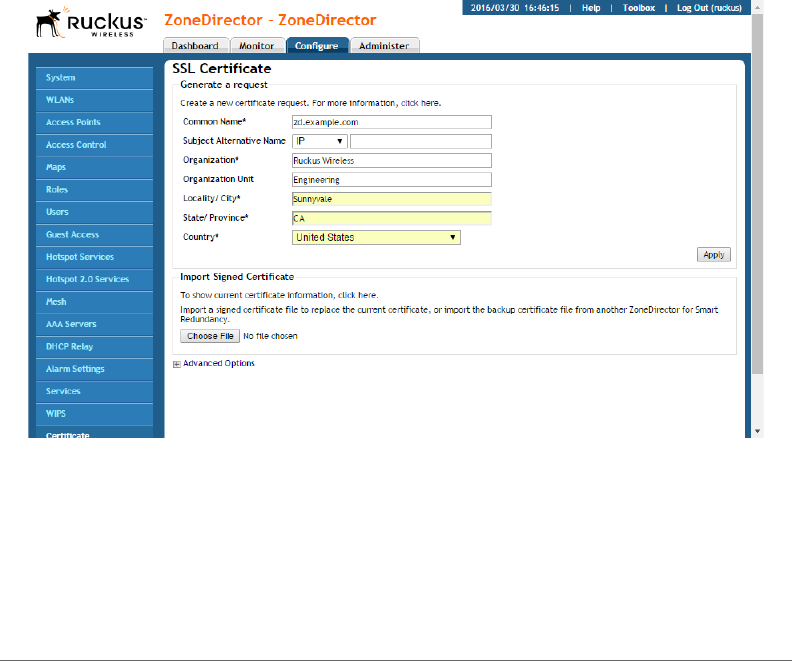Viewport: 792px width, 661px height.
Task: Select the Configure tab
Action: (x=317, y=45)
